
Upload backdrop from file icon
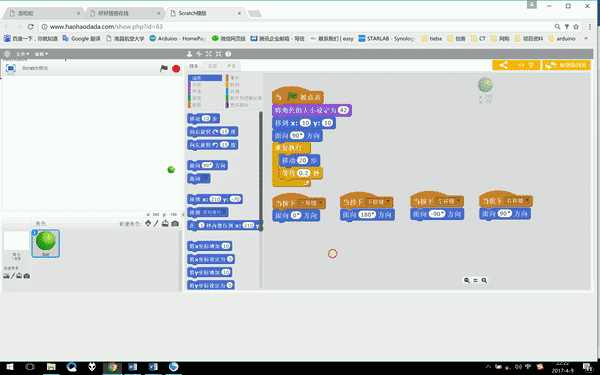(19, 276)
